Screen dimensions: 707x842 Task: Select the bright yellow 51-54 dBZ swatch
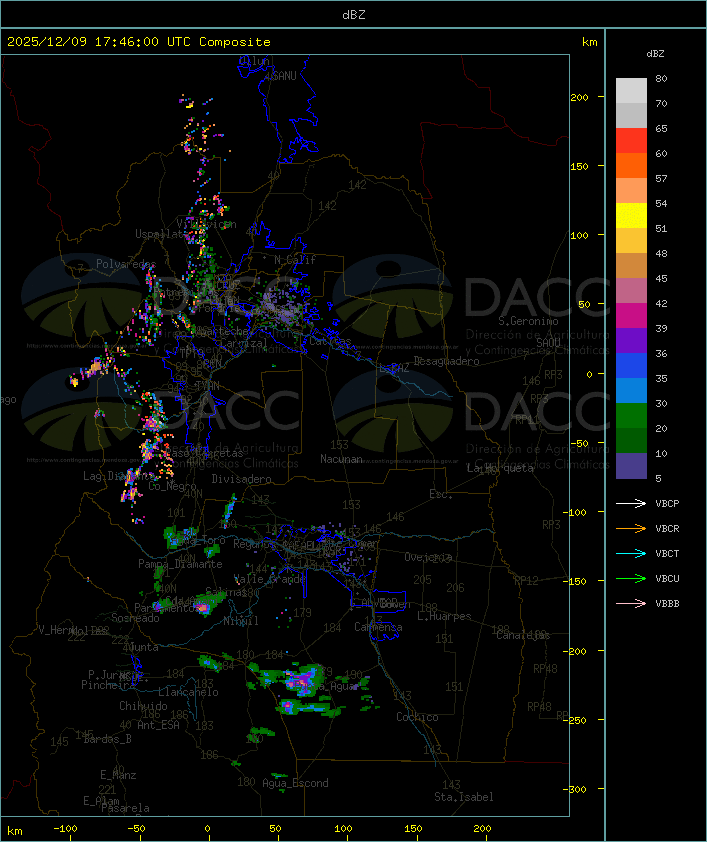(x=631, y=215)
